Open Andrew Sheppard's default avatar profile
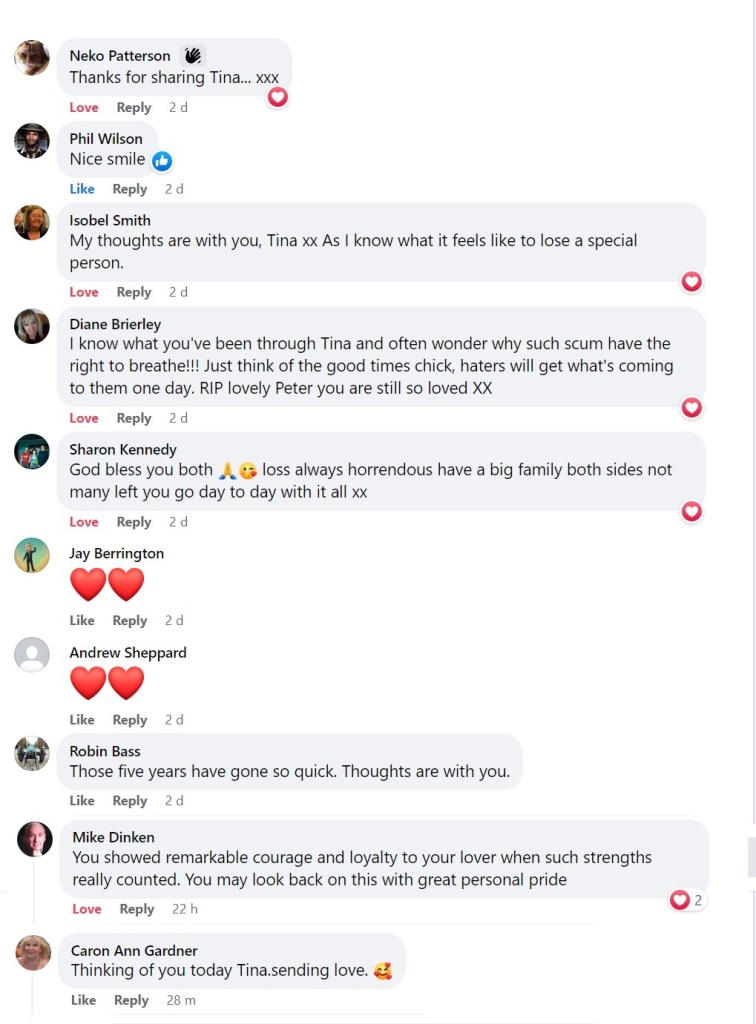The width and height of the screenshot is (756, 1024). [32, 654]
